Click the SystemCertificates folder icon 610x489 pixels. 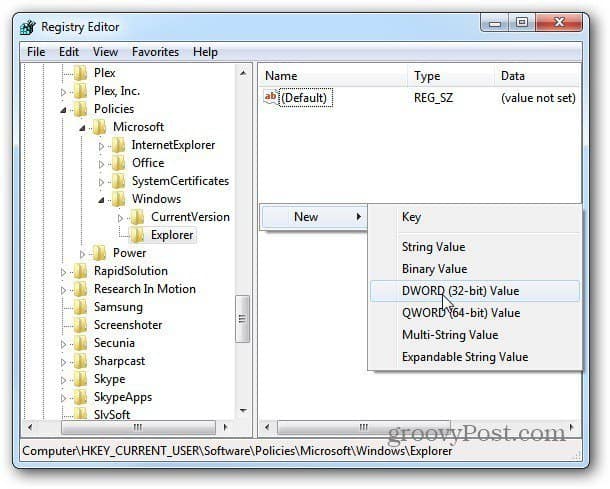tap(119, 181)
